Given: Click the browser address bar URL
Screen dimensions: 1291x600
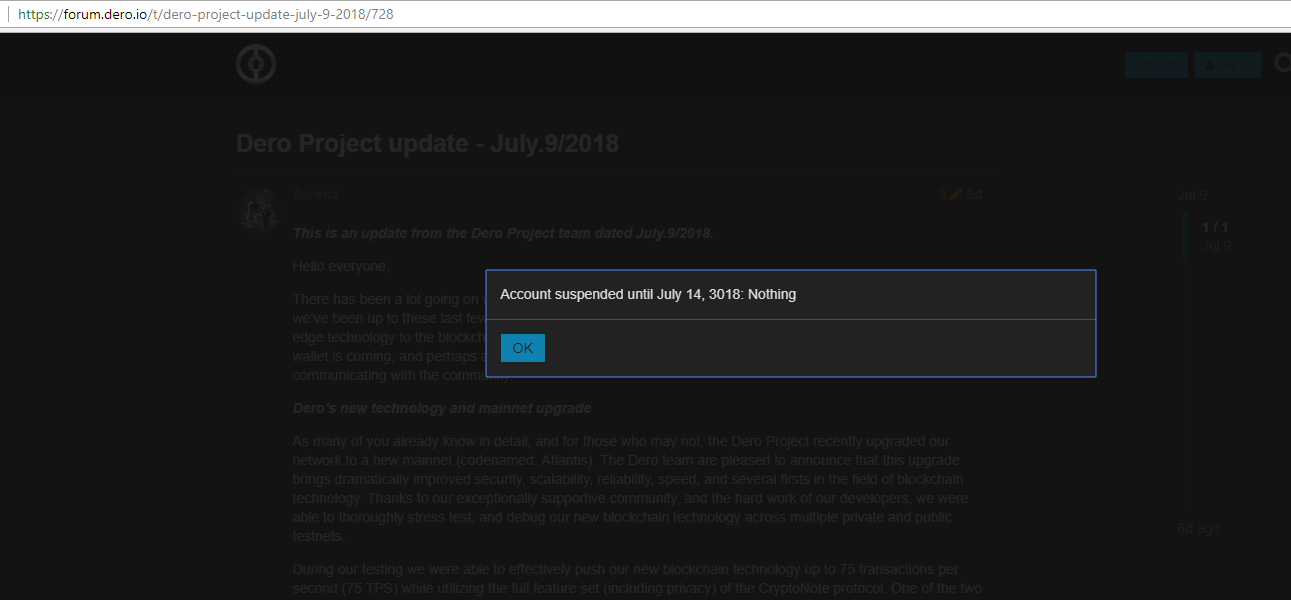Looking at the screenshot, I should tap(205, 16).
